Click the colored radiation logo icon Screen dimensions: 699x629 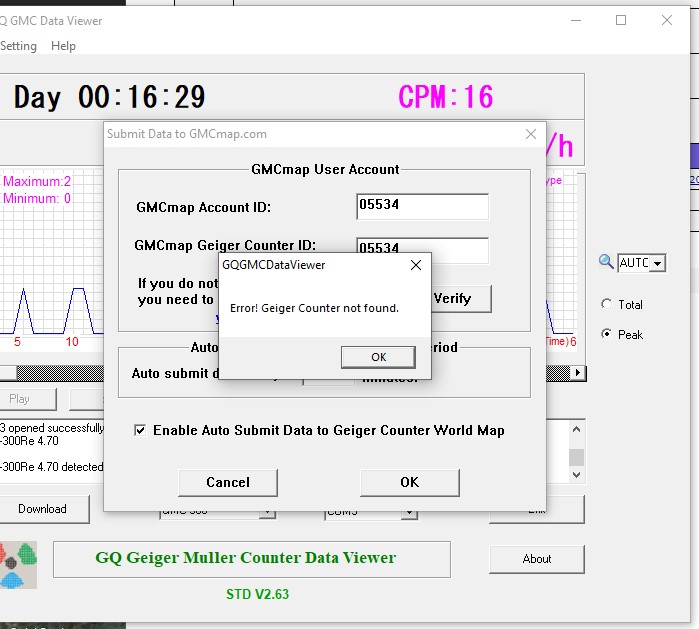pos(18,565)
